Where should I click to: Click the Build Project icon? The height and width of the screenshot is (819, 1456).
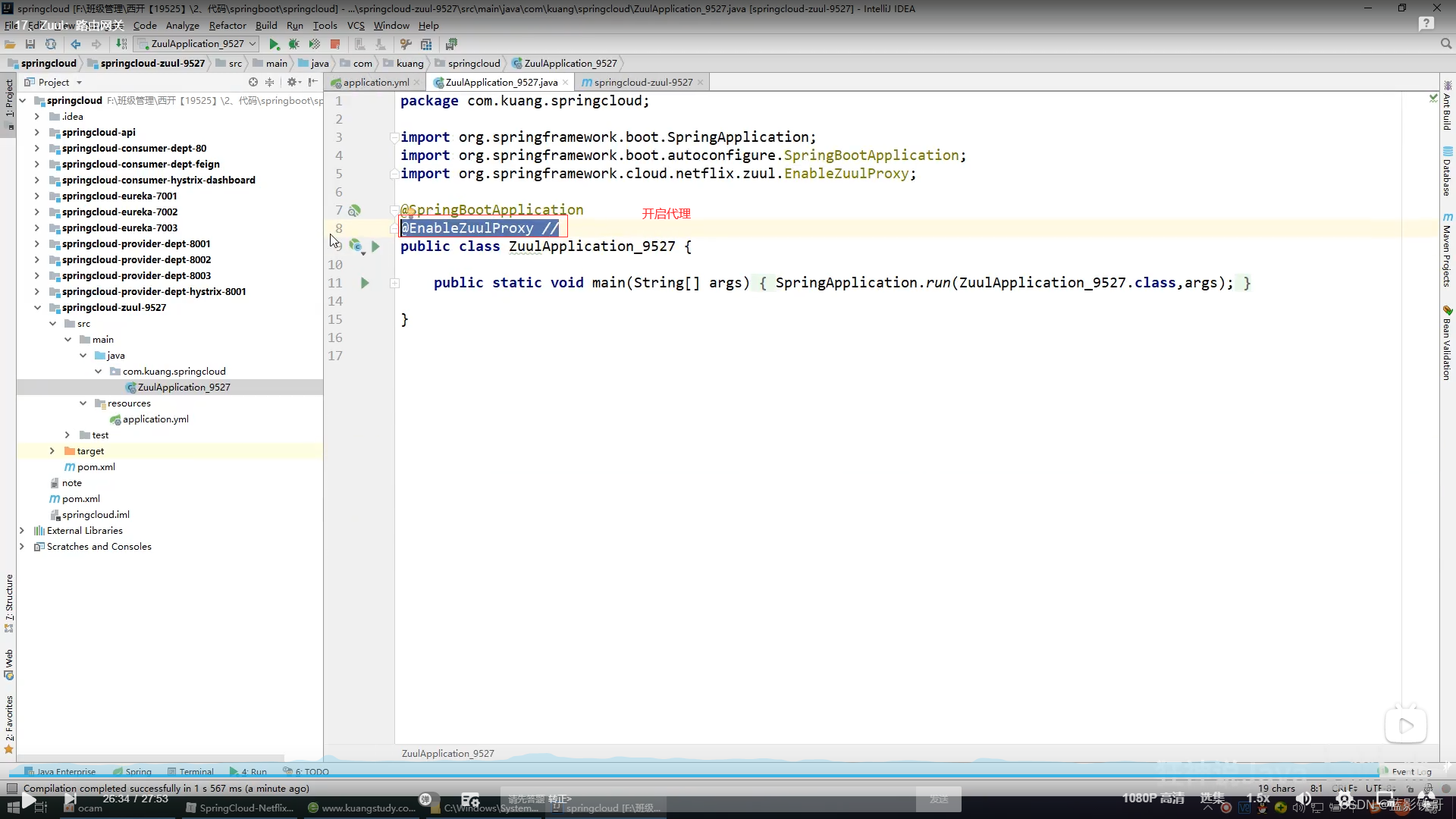121,44
